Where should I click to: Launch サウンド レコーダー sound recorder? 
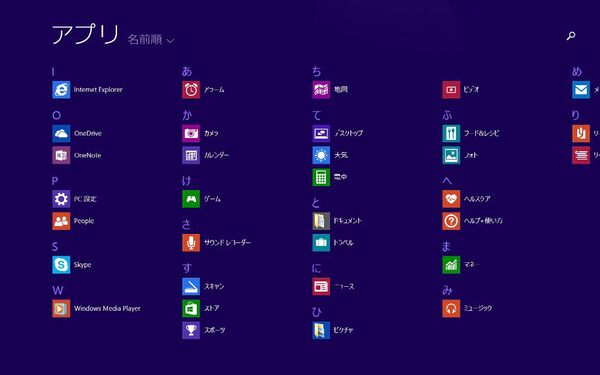[x=217, y=243]
